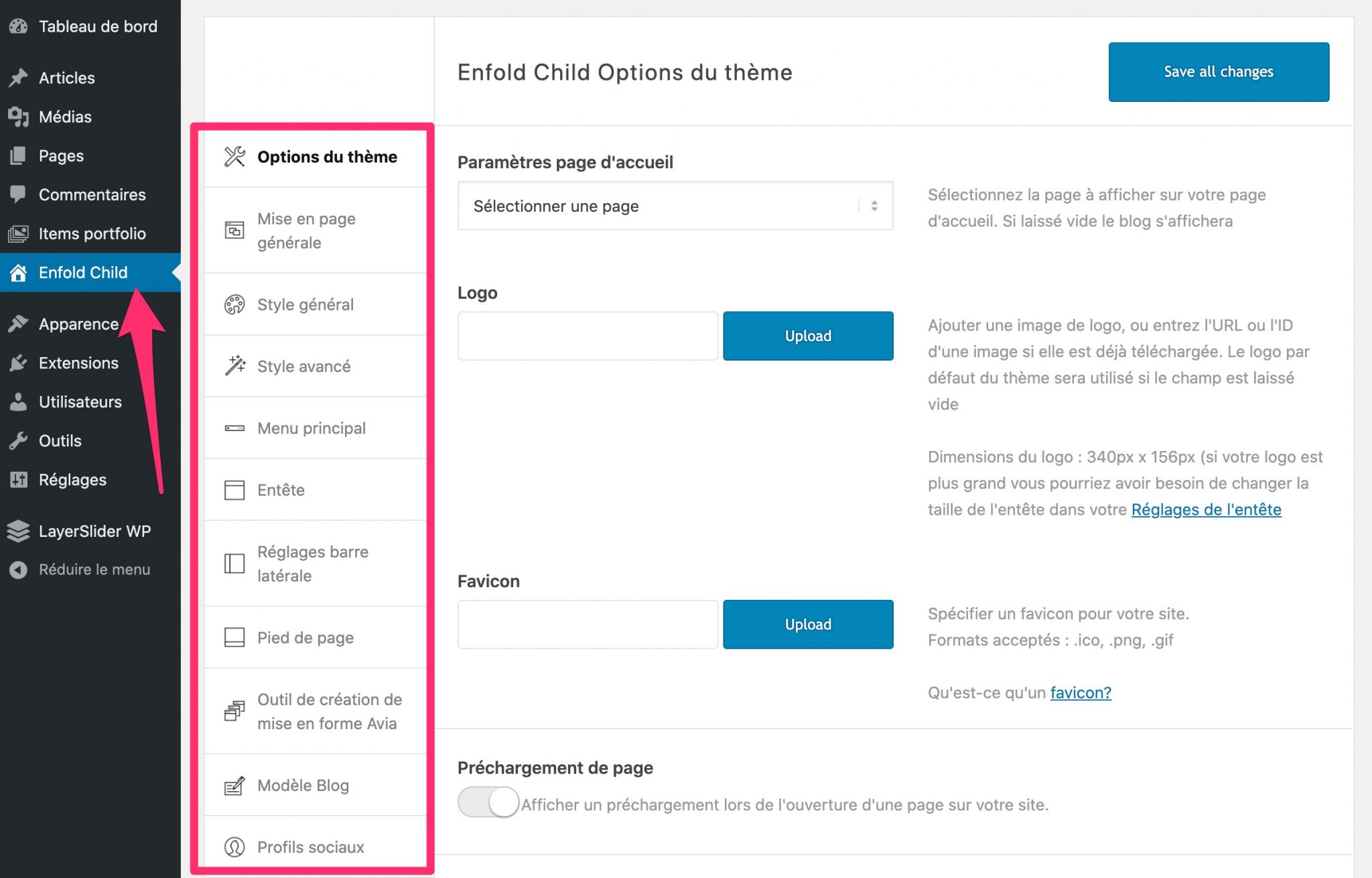Click the Style général palette icon
The height and width of the screenshot is (878, 1372).
(232, 304)
